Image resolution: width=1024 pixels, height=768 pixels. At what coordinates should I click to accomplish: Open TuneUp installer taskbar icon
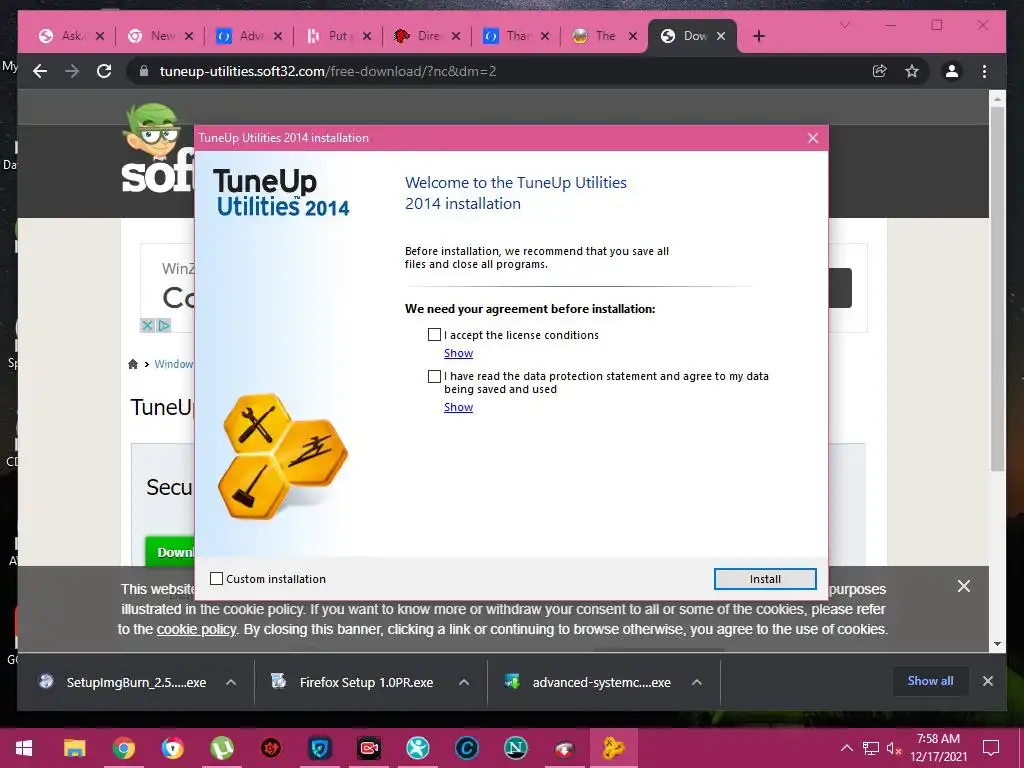click(x=614, y=748)
